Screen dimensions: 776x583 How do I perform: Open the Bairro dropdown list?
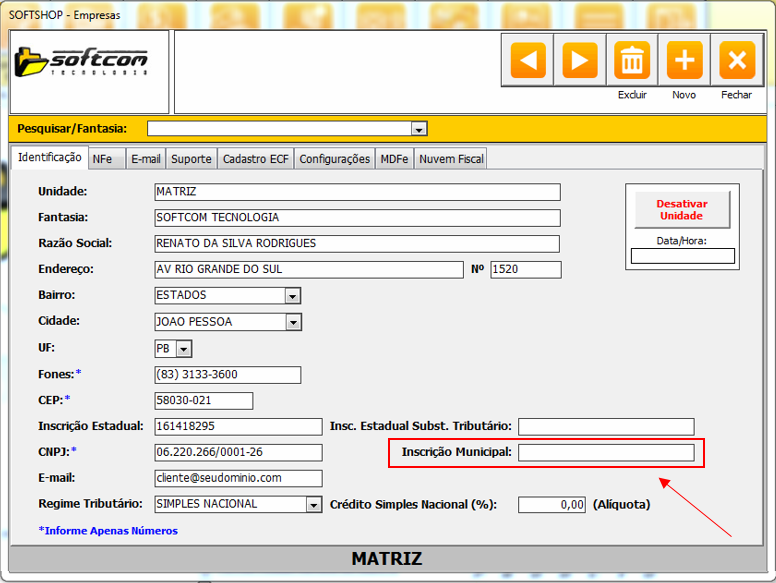pos(292,296)
